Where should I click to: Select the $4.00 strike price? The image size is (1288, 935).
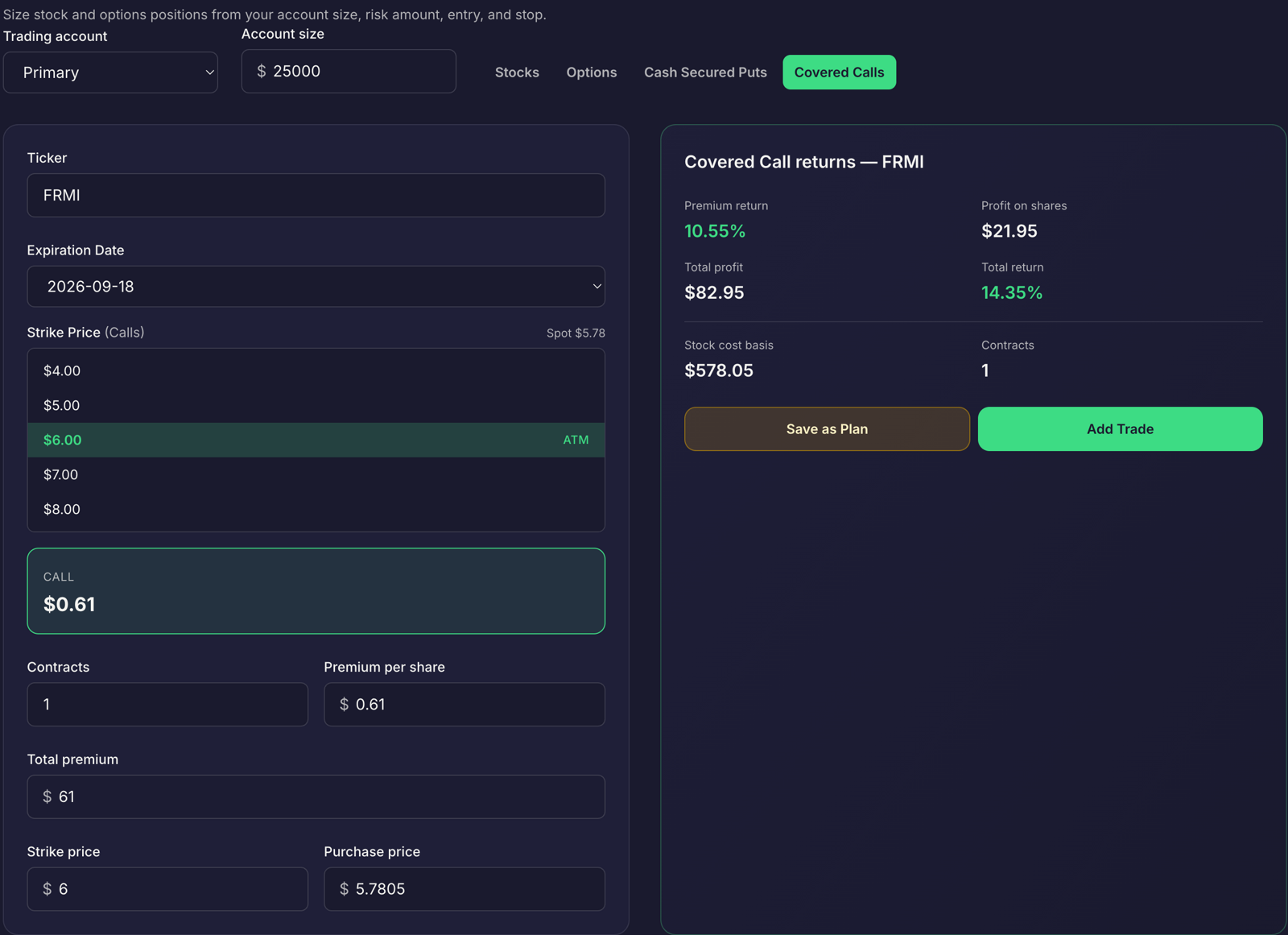(316, 370)
